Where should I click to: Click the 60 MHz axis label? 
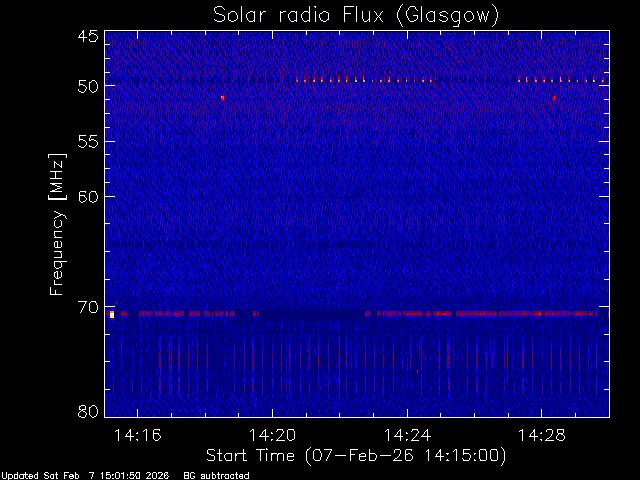(x=88, y=197)
